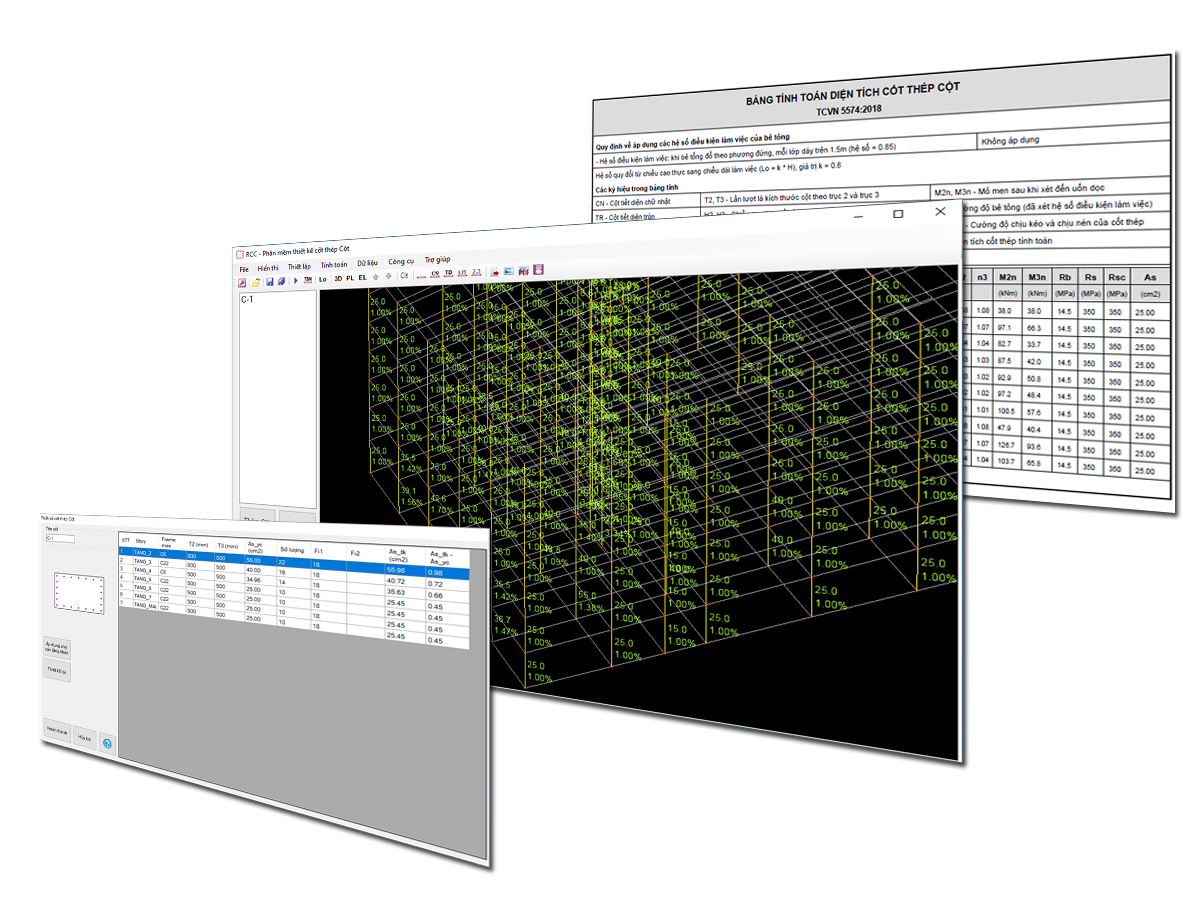Viewport: 1200px width, 900px height.
Task: Click the save disk toolbar icon
Action: coord(270,281)
